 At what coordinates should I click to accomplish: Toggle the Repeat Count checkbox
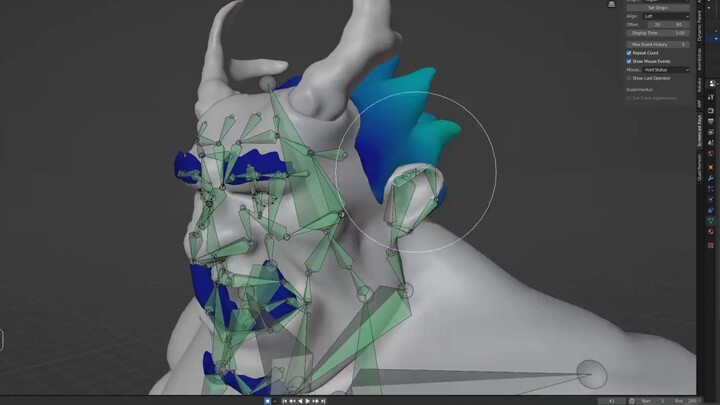click(x=629, y=53)
